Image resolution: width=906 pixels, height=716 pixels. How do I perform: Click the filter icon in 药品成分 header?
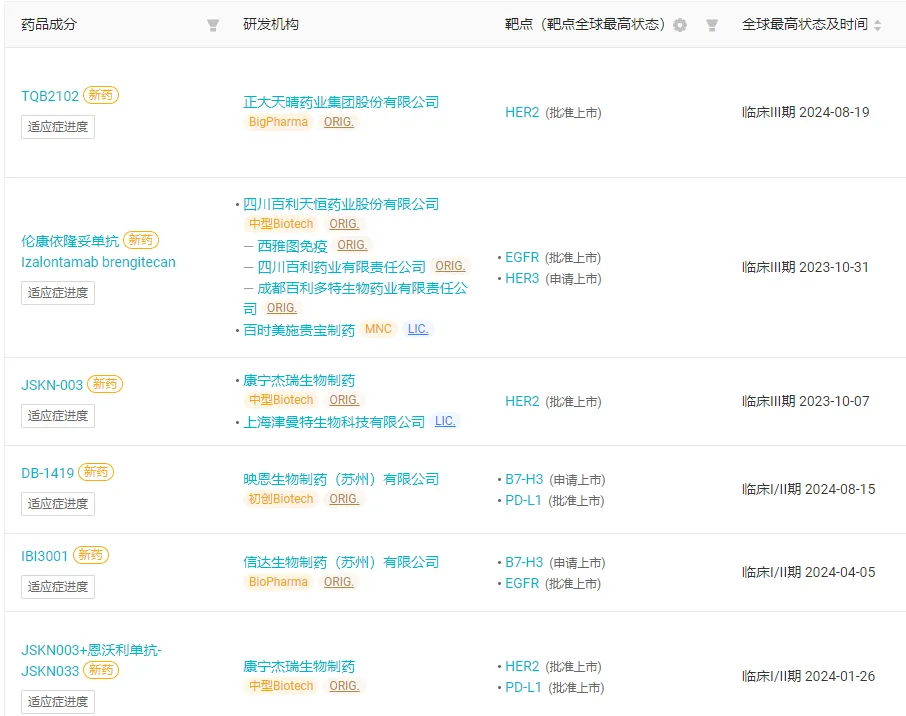pos(213,25)
